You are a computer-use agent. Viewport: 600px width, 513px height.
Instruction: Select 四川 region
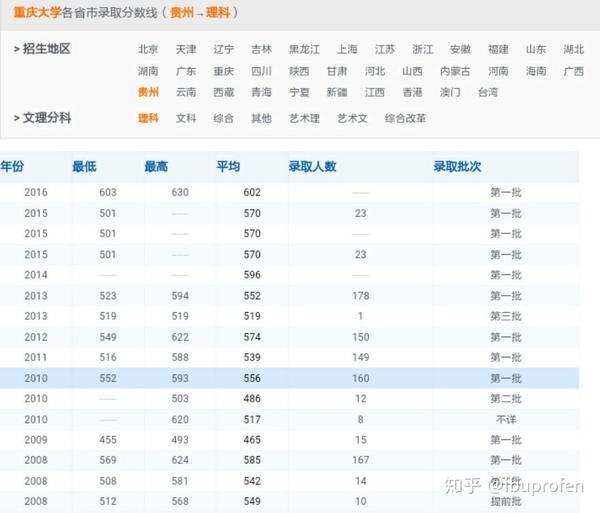coord(261,71)
